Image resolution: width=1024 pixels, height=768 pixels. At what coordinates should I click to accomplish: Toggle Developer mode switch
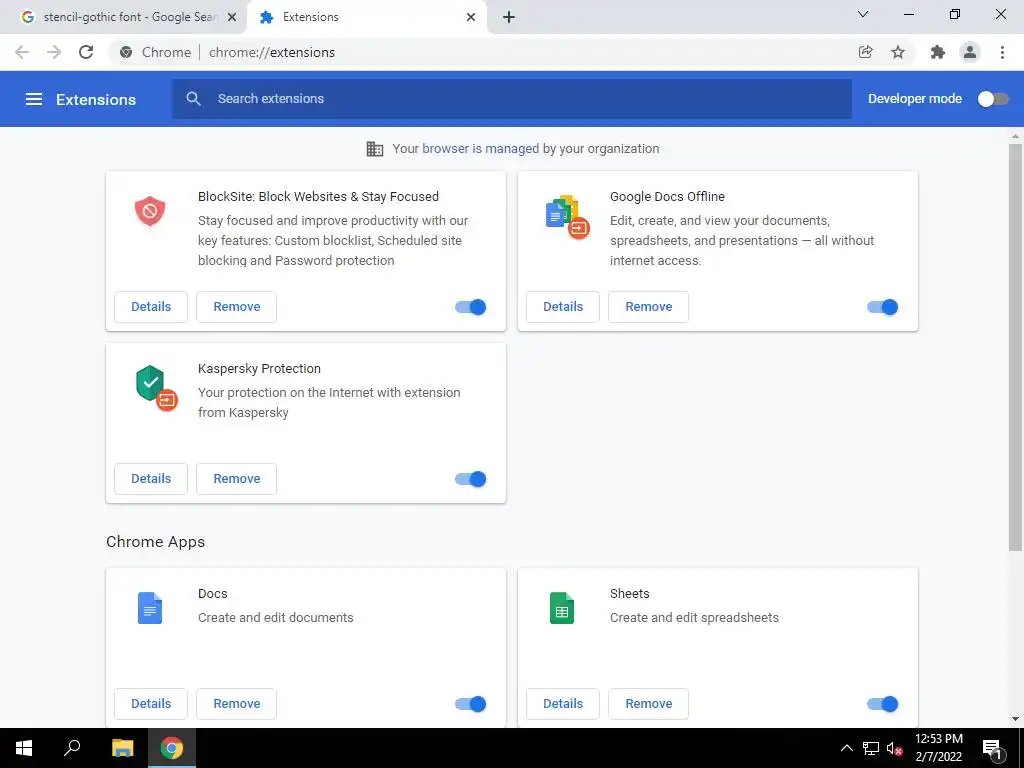click(993, 99)
